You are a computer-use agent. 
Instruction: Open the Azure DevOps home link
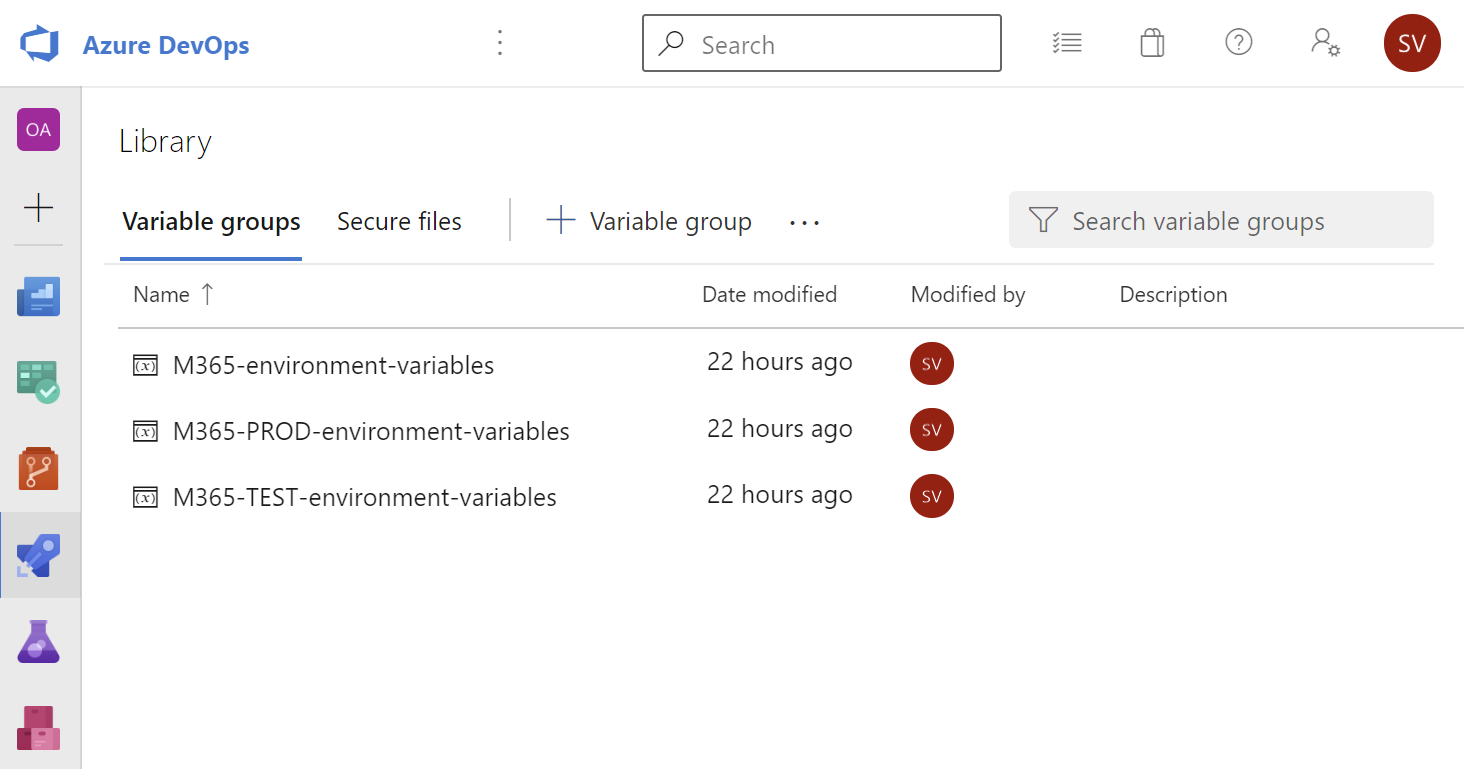point(166,45)
